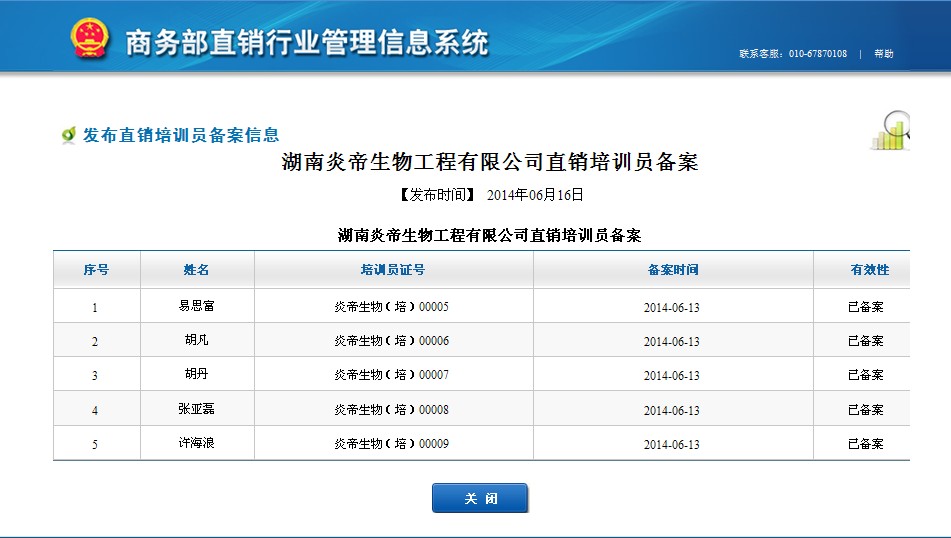
Task: Click the 备案时间 column header
Action: coord(672,270)
